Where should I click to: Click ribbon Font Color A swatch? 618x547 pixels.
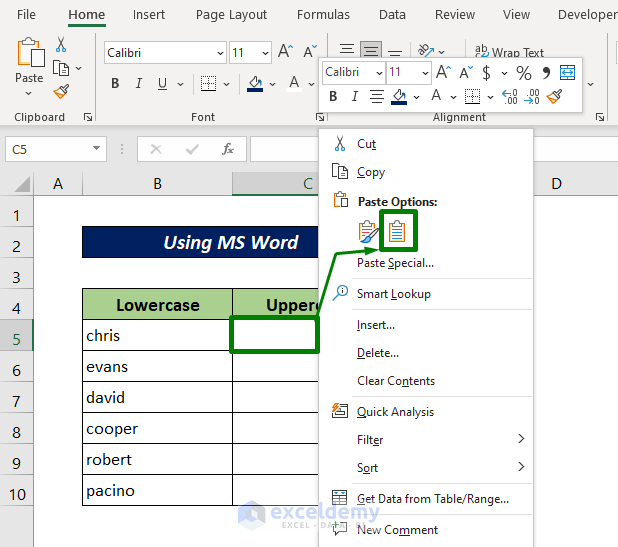[x=294, y=84]
